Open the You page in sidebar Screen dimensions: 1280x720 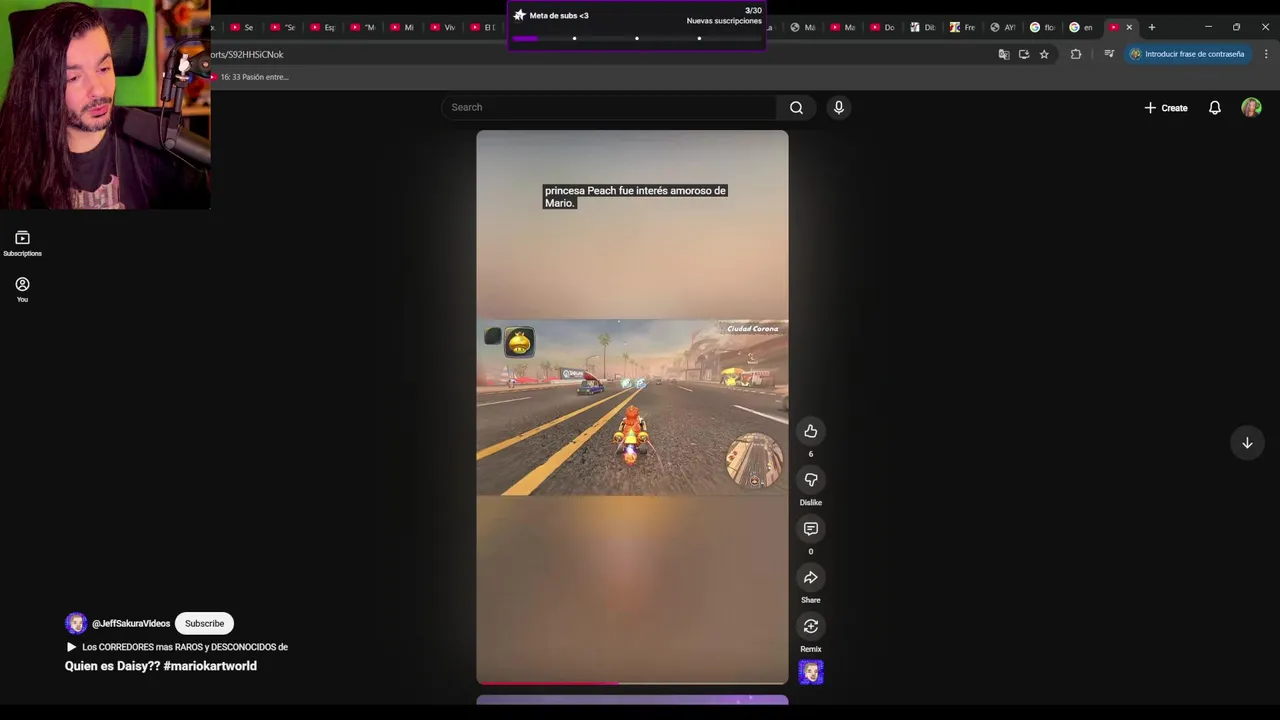pos(22,289)
